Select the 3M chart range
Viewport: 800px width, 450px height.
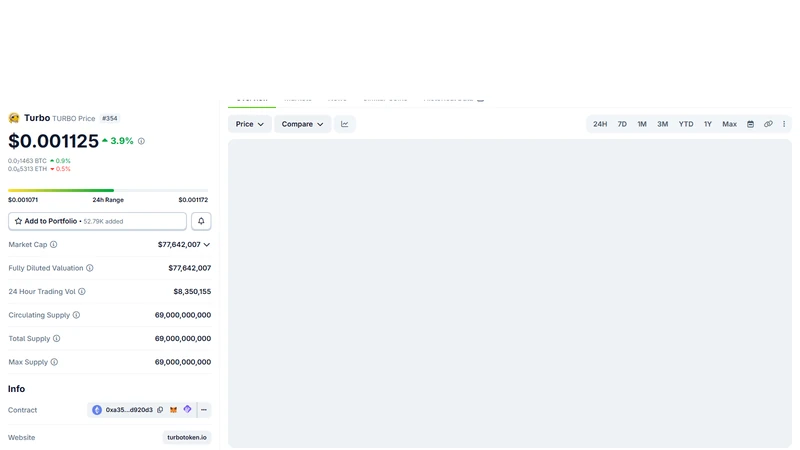point(663,124)
